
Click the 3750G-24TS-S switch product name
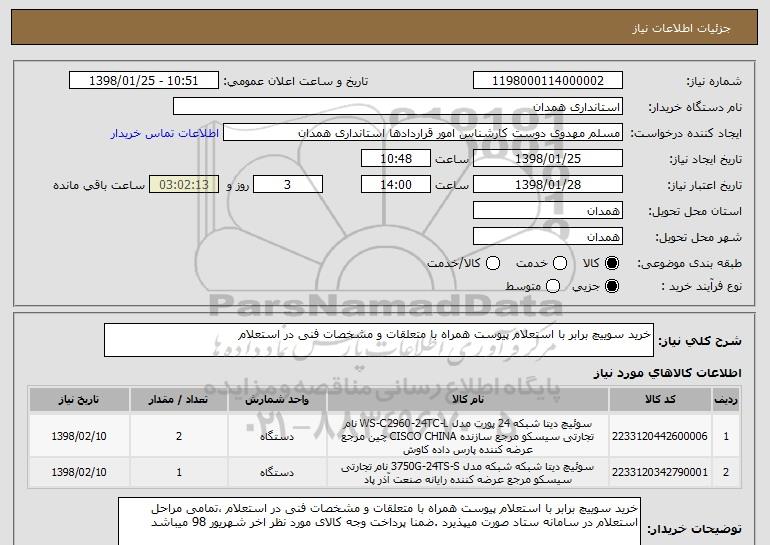(x=468, y=473)
